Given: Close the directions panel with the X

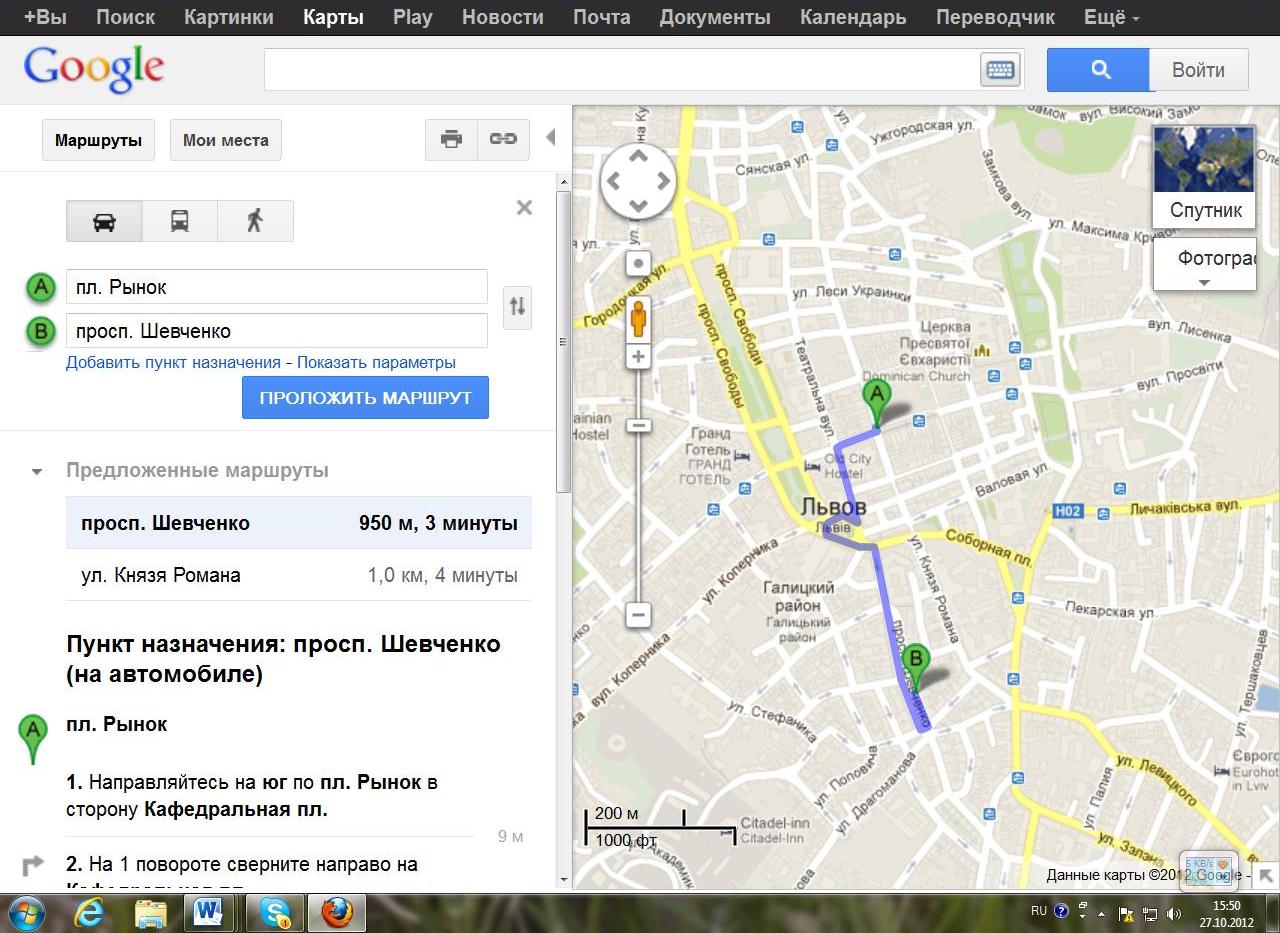Looking at the screenshot, I should coord(524,208).
